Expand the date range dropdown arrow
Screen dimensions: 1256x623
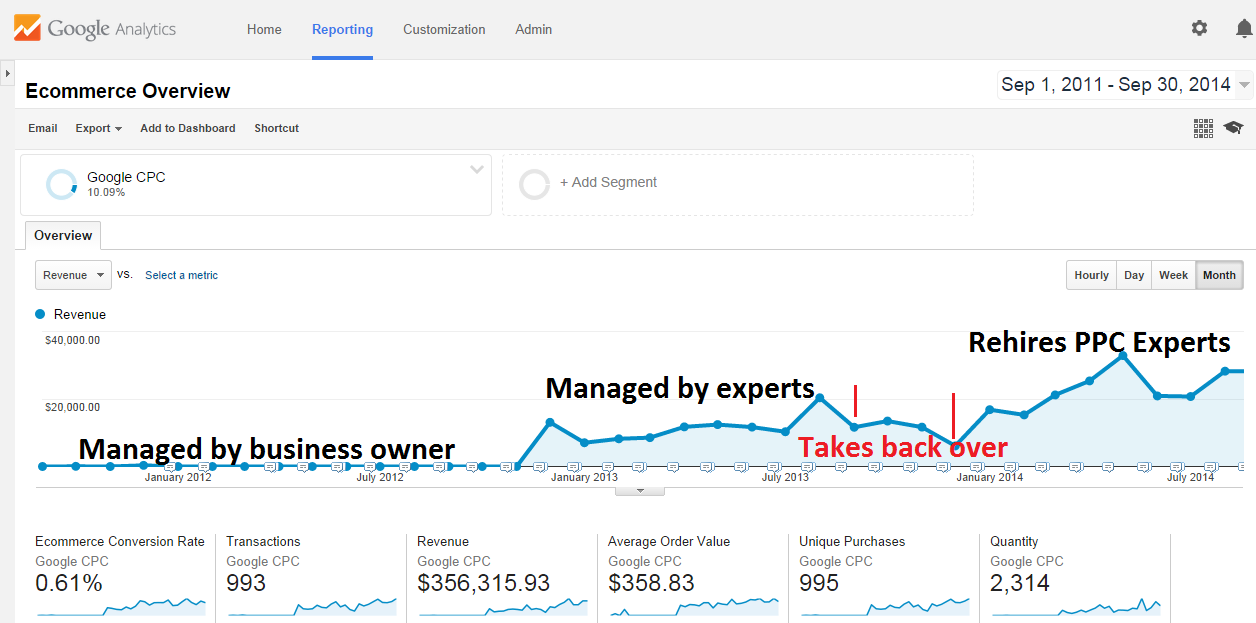tap(1244, 85)
